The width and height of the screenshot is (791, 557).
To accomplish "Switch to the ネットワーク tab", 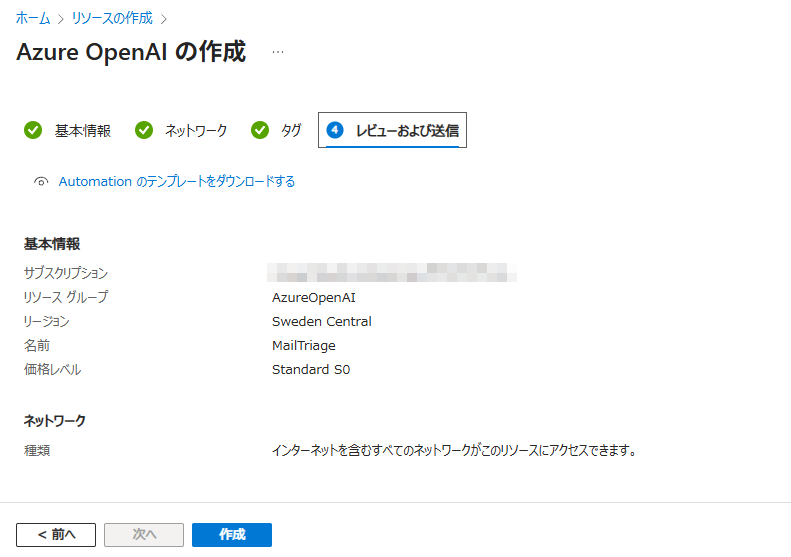I will pyautogui.click(x=196, y=131).
